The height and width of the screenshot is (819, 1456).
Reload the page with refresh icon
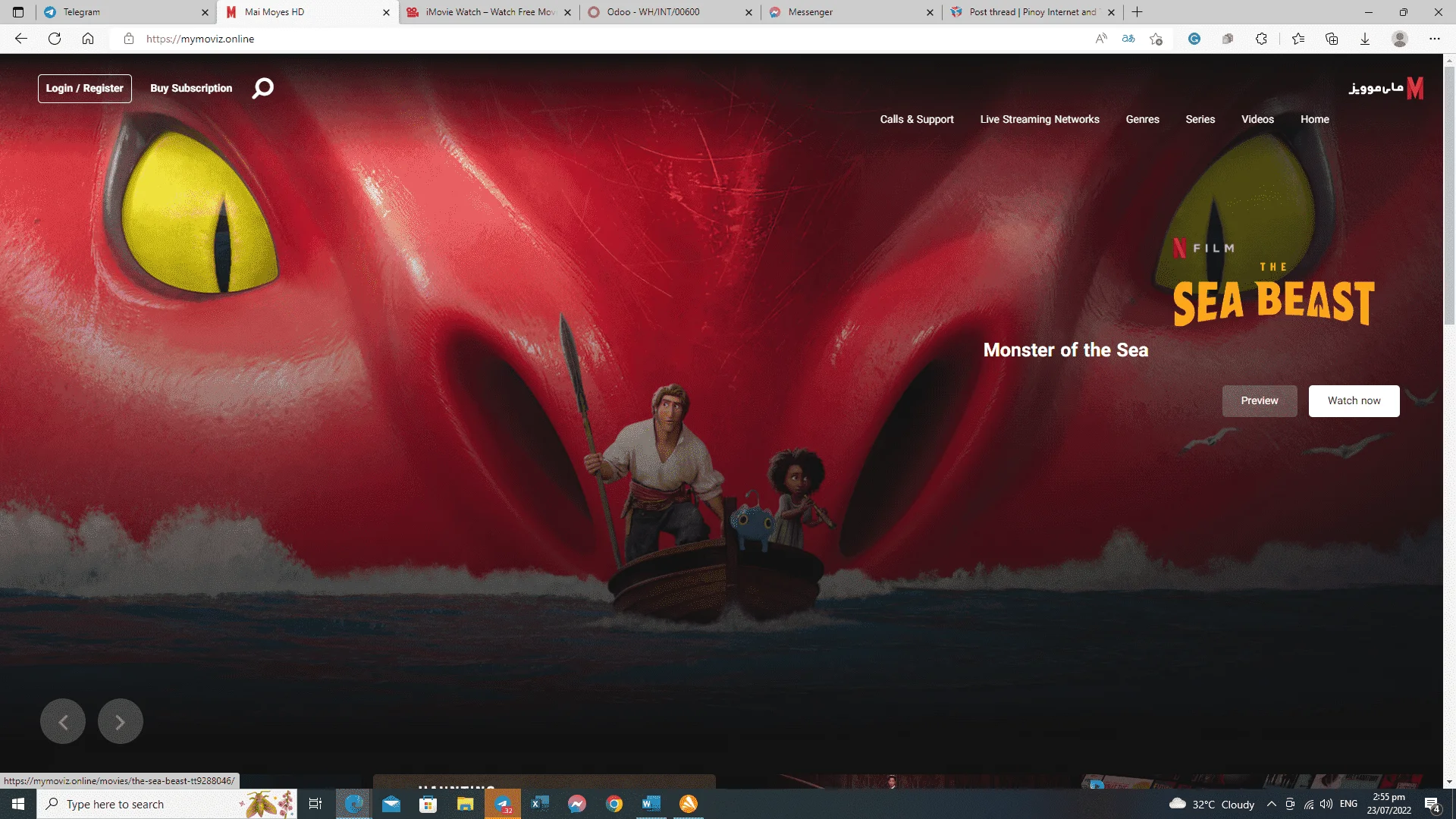55,39
